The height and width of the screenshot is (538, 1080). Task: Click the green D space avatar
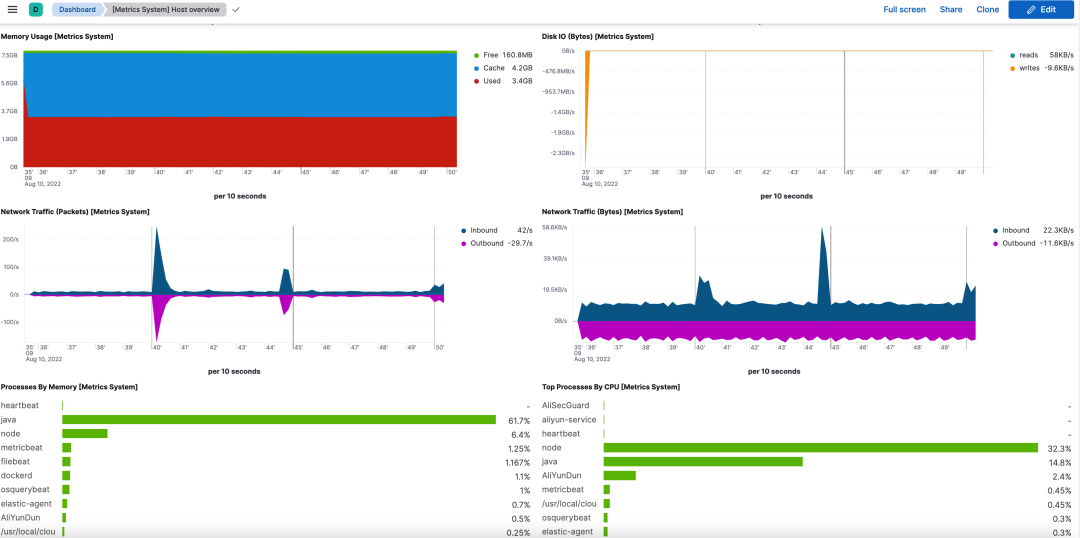(x=36, y=10)
